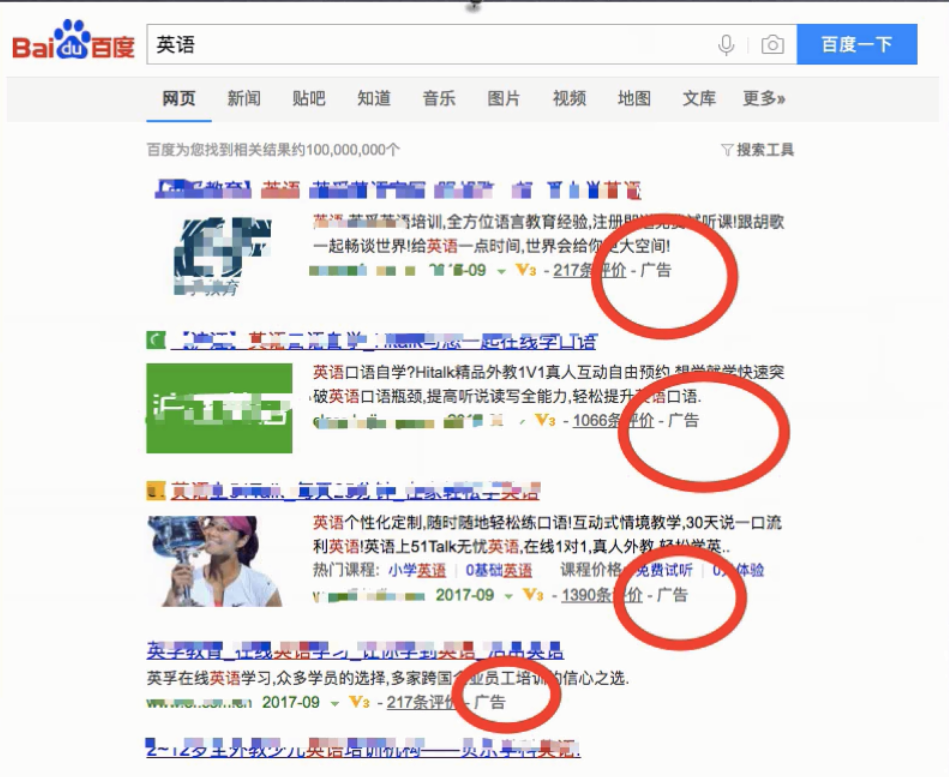Expand dropdown arrow after 2017-09 in third result

(508, 596)
